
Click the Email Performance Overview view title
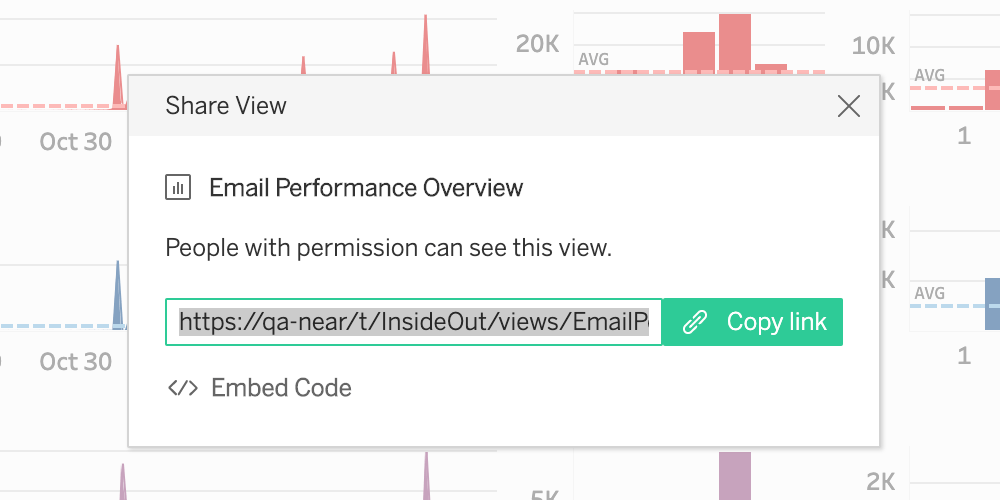(366, 188)
